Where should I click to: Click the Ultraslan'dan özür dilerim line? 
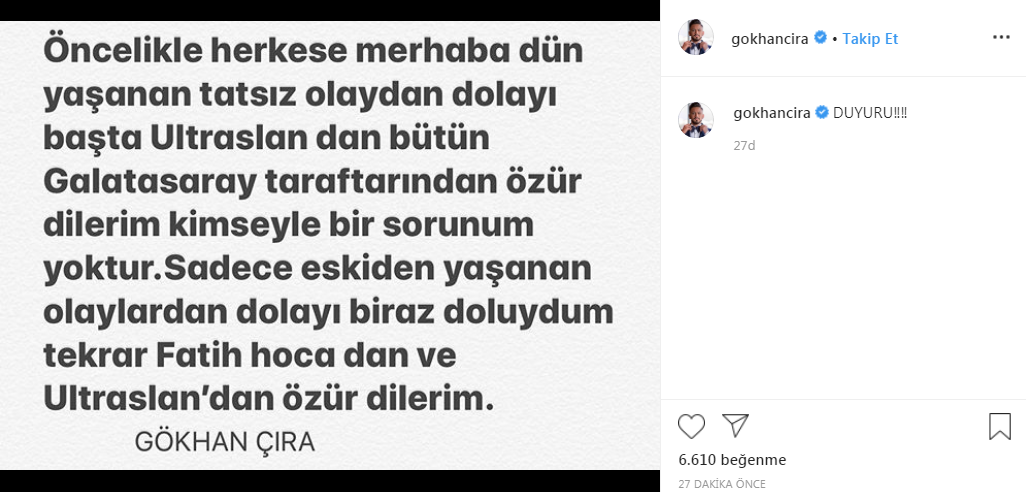click(x=268, y=400)
